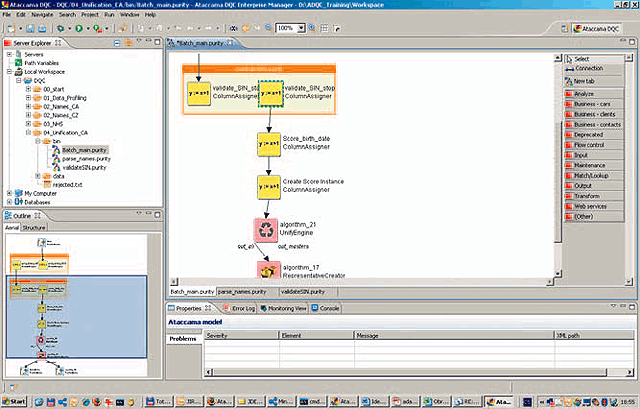Screen dimensions: 640x409
Task: Open the Web services palette group
Action: coord(593,206)
